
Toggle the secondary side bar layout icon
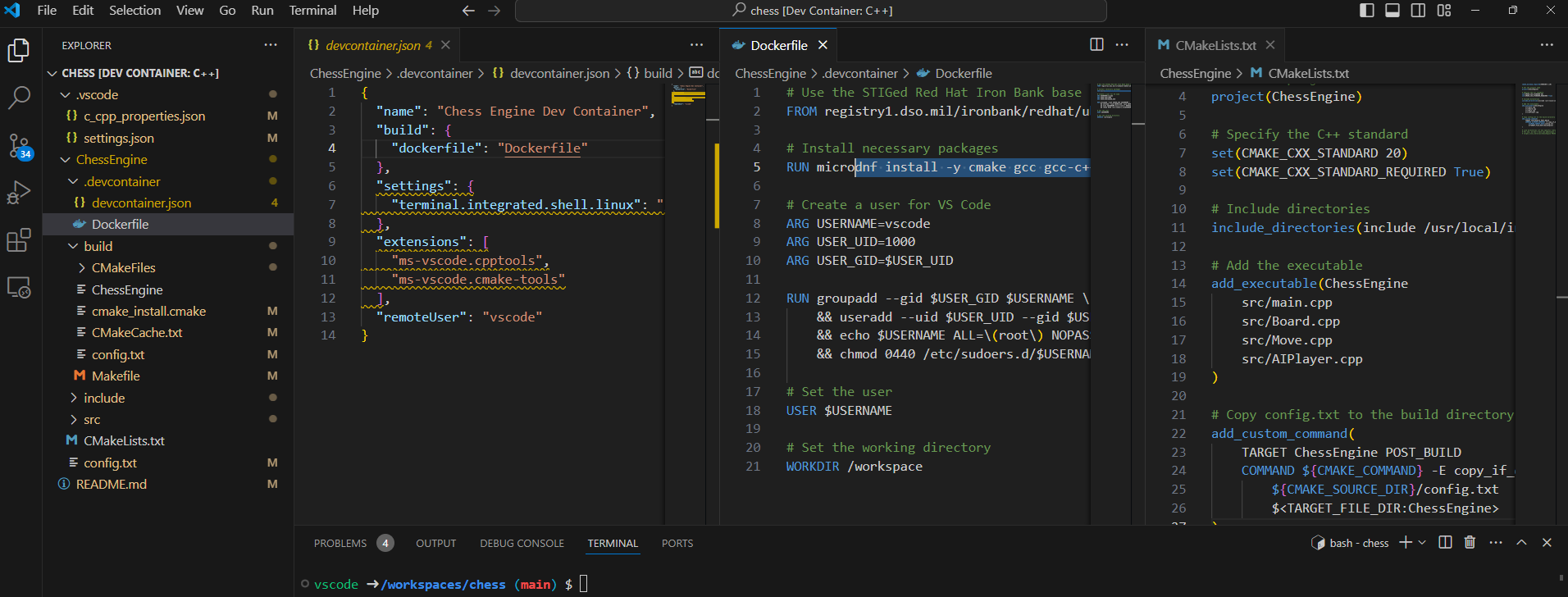pos(1418,11)
